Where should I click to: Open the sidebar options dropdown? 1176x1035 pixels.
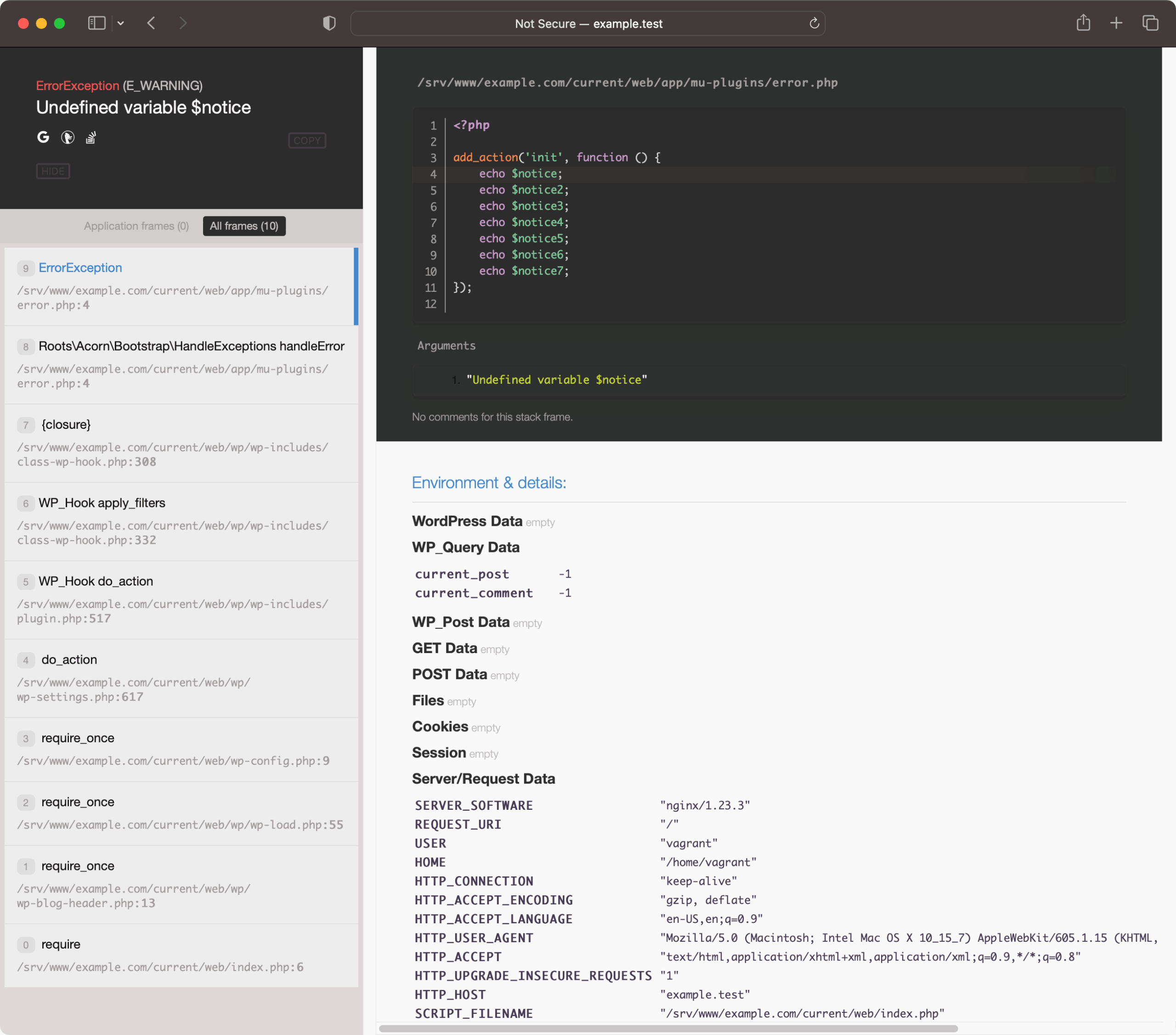point(121,23)
